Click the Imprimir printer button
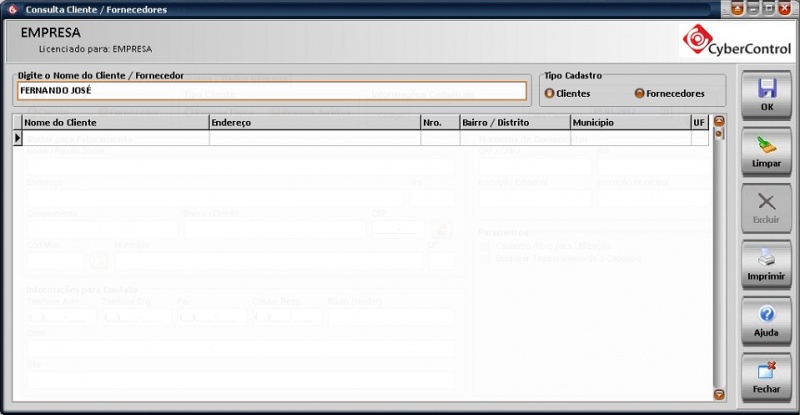Viewport: 800px width, 415px height. (766, 264)
